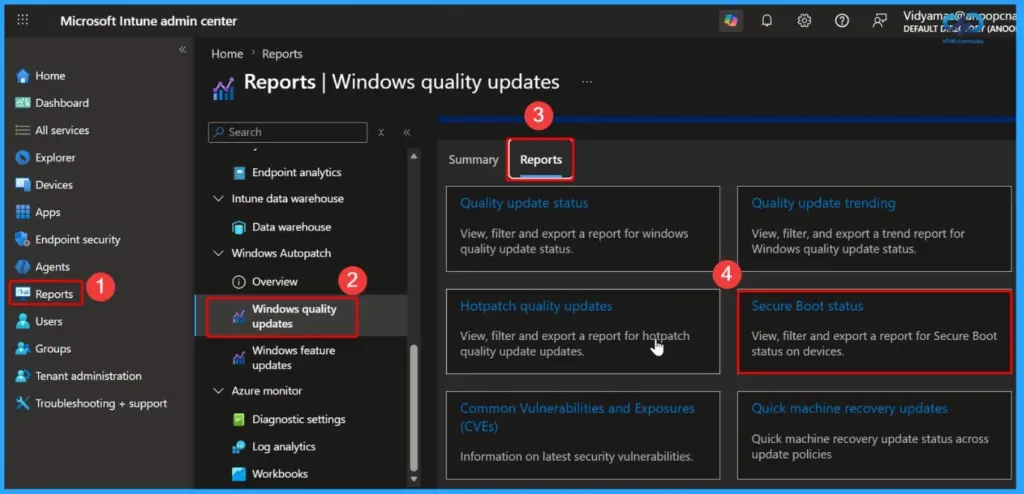Click the Reports breadcrumb link
This screenshot has width=1024, height=494.
point(282,54)
